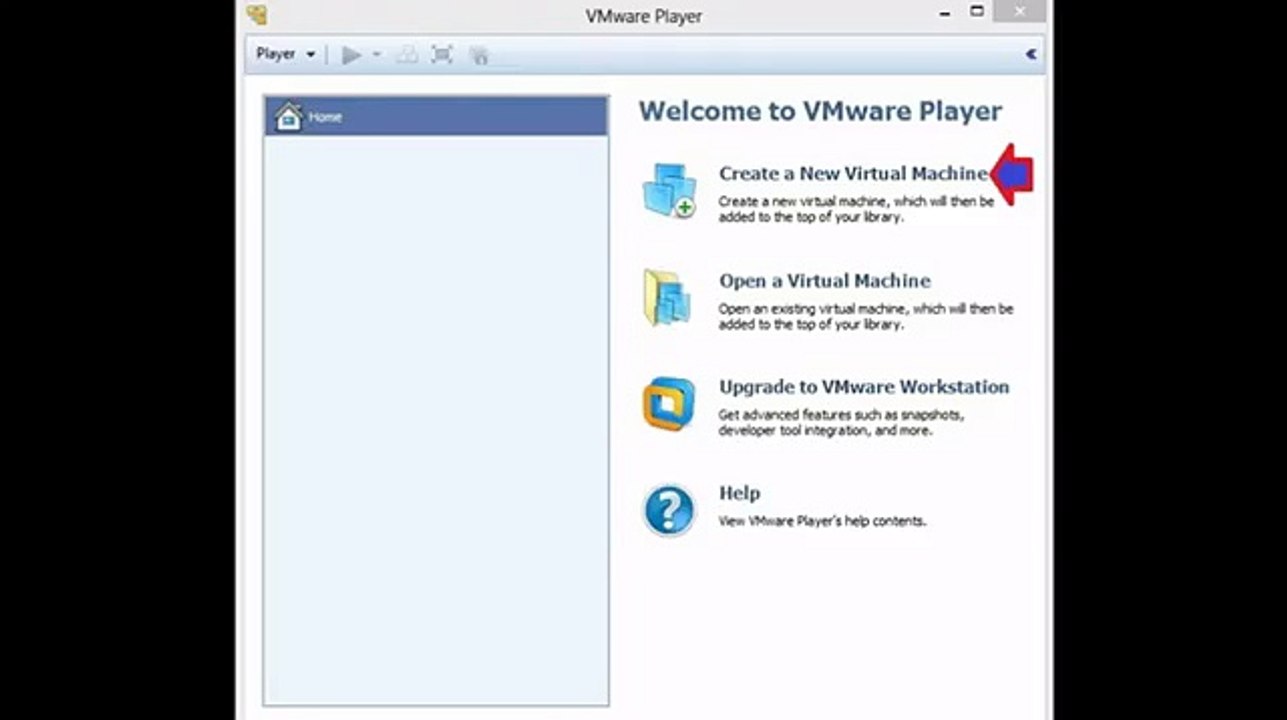Image resolution: width=1287 pixels, height=720 pixels.
Task: Open the Create a New Virtual Machine link
Action: click(x=853, y=173)
